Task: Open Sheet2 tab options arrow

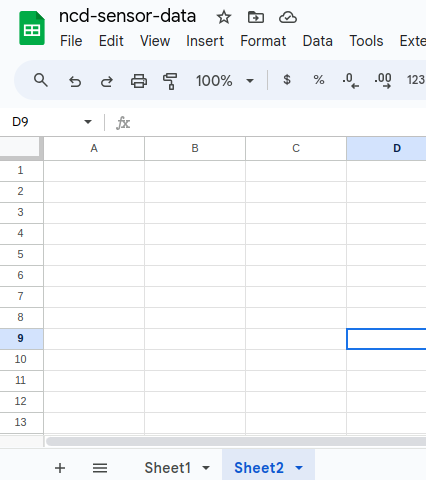Action: tap(299, 468)
